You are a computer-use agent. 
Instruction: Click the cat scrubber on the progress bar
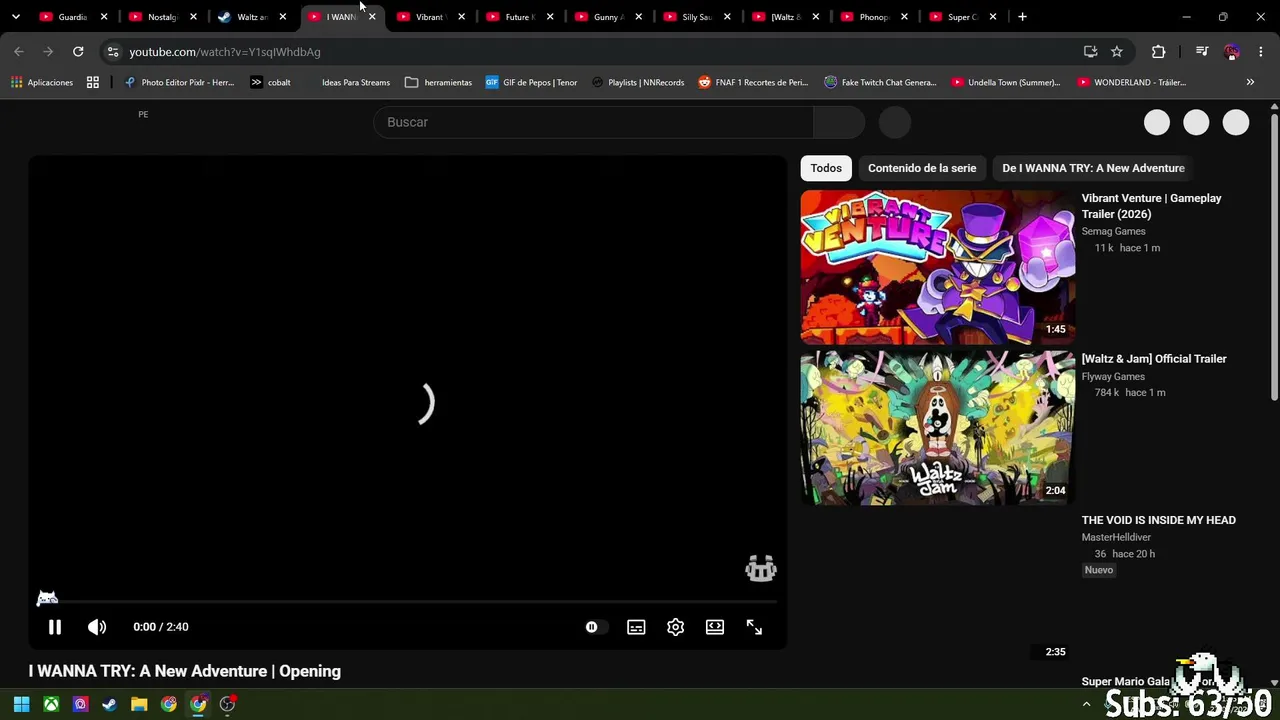(x=47, y=599)
